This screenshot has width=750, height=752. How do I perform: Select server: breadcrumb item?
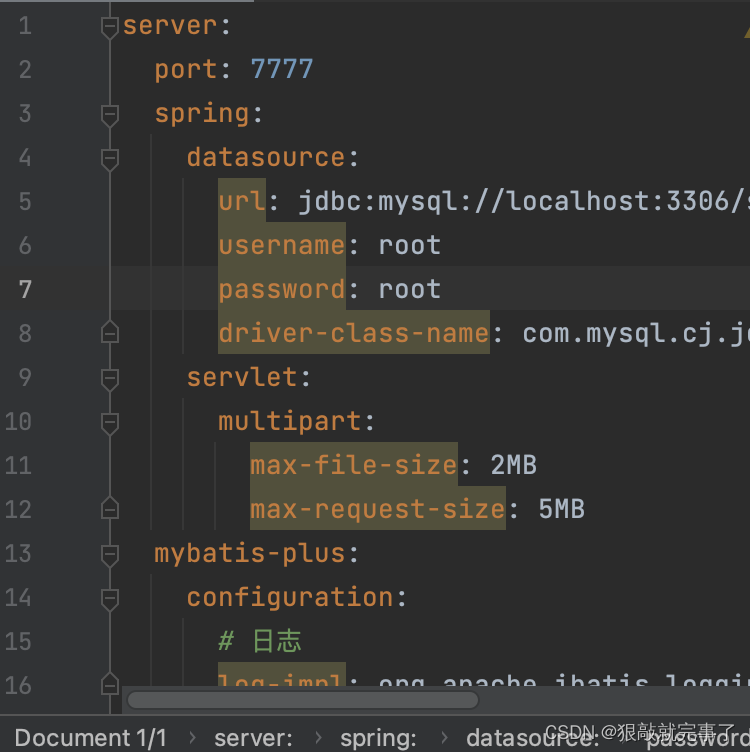253,738
